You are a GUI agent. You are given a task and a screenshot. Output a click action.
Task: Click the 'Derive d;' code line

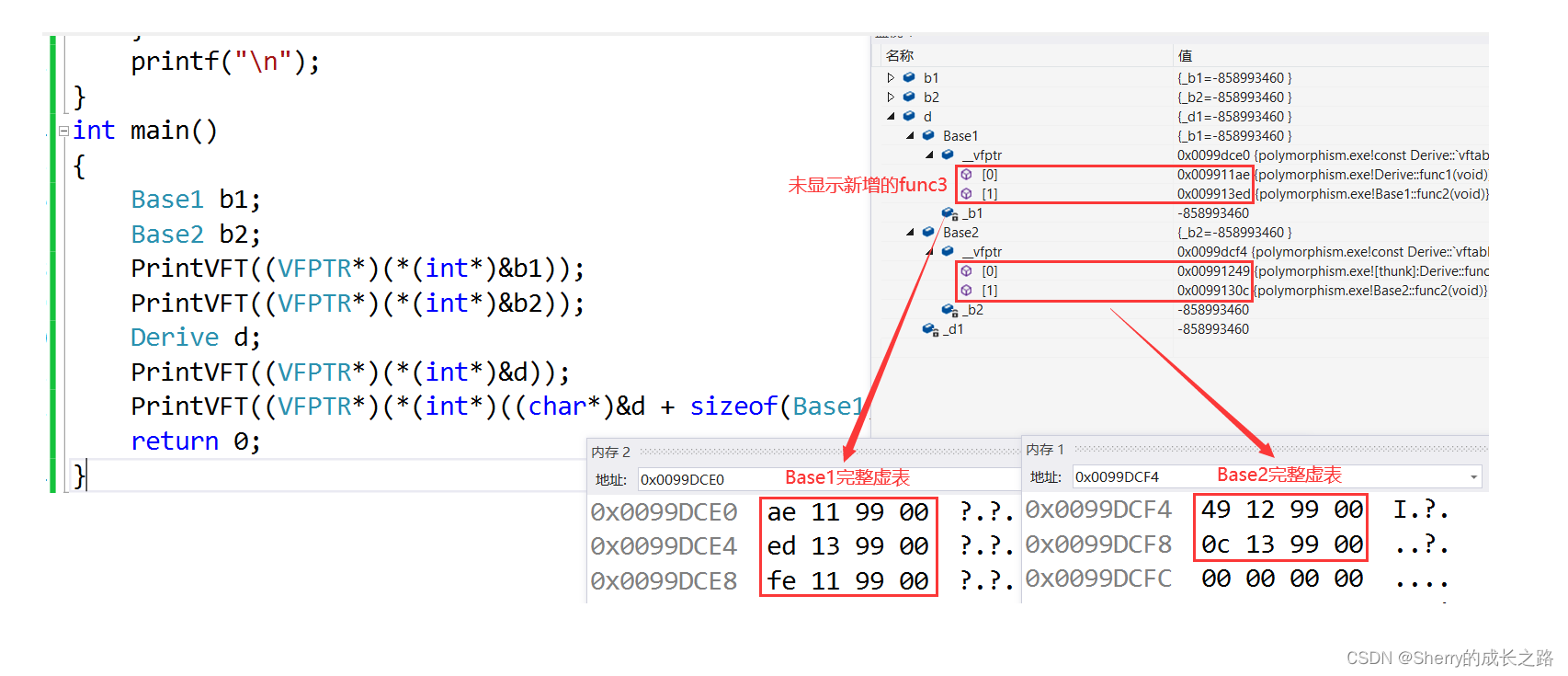pyautogui.click(x=196, y=338)
